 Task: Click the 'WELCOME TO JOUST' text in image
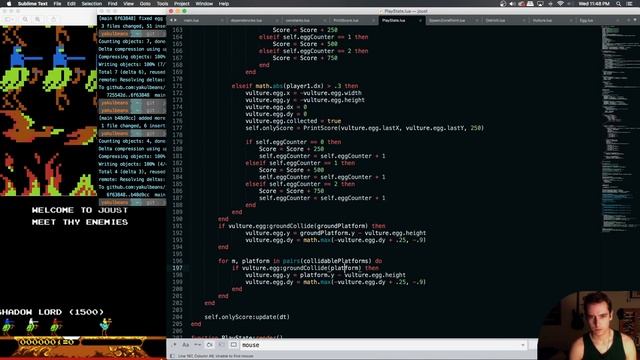click(80, 210)
